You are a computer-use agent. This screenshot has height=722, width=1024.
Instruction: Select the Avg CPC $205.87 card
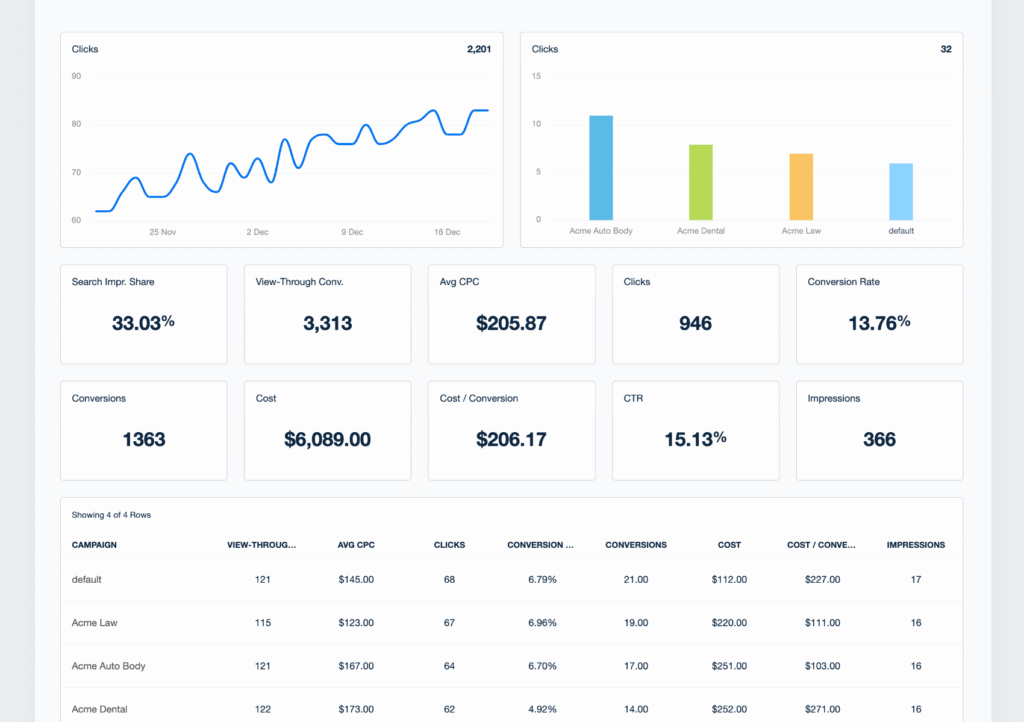[511, 314]
